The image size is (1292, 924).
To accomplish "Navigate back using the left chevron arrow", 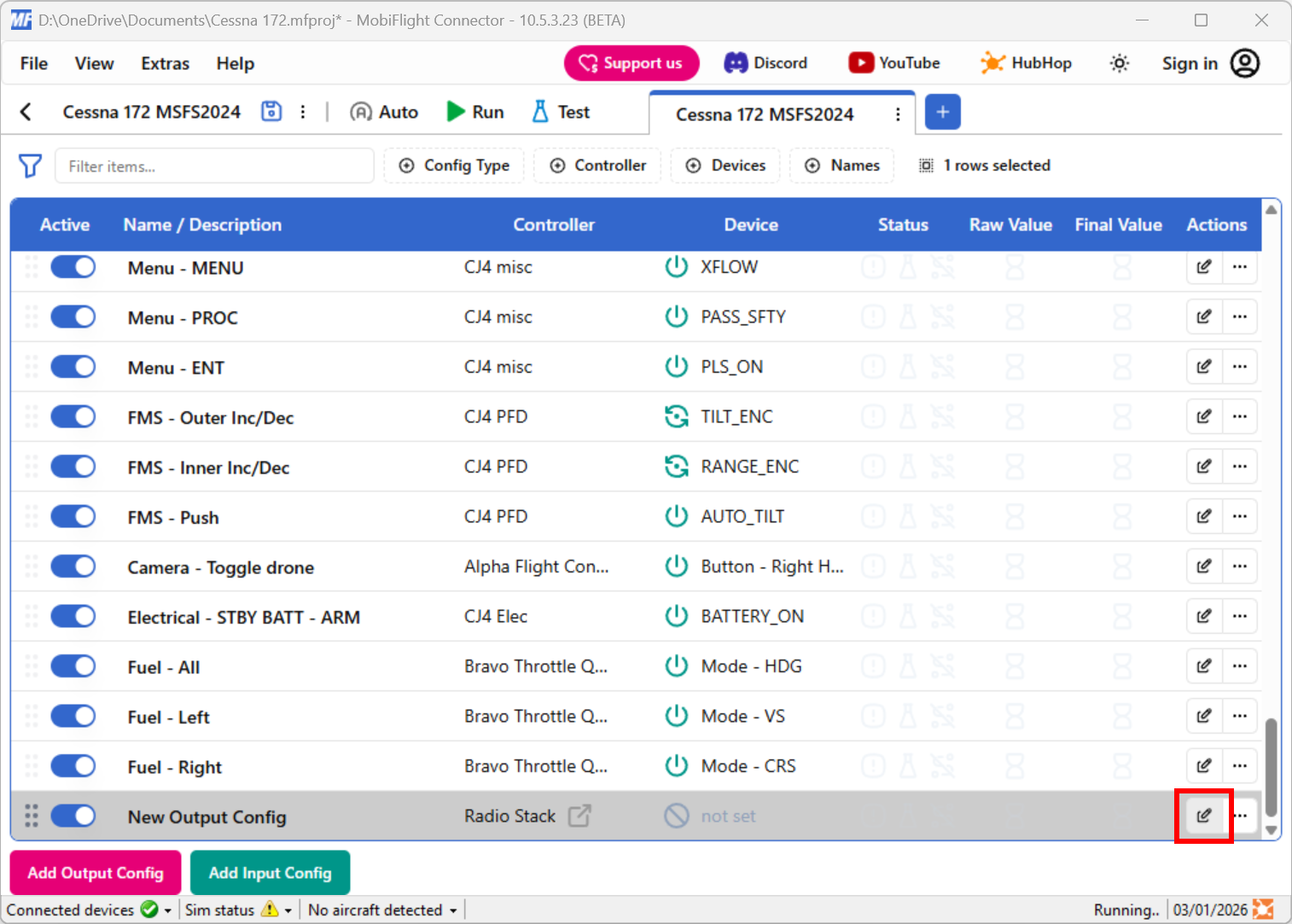I will 26,112.
